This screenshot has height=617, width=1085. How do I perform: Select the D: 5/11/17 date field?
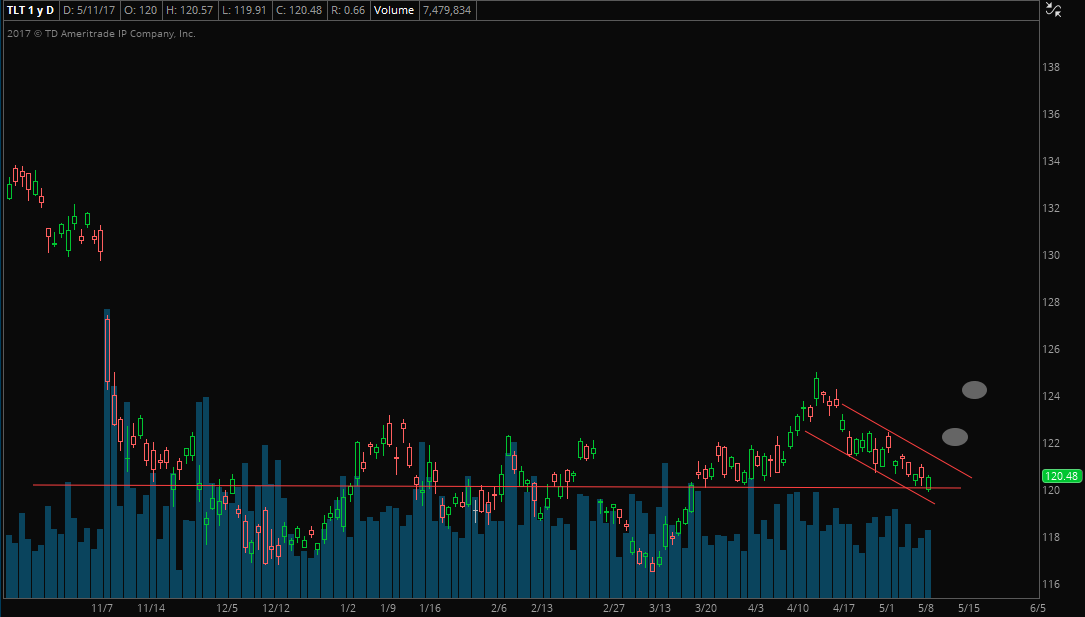88,10
